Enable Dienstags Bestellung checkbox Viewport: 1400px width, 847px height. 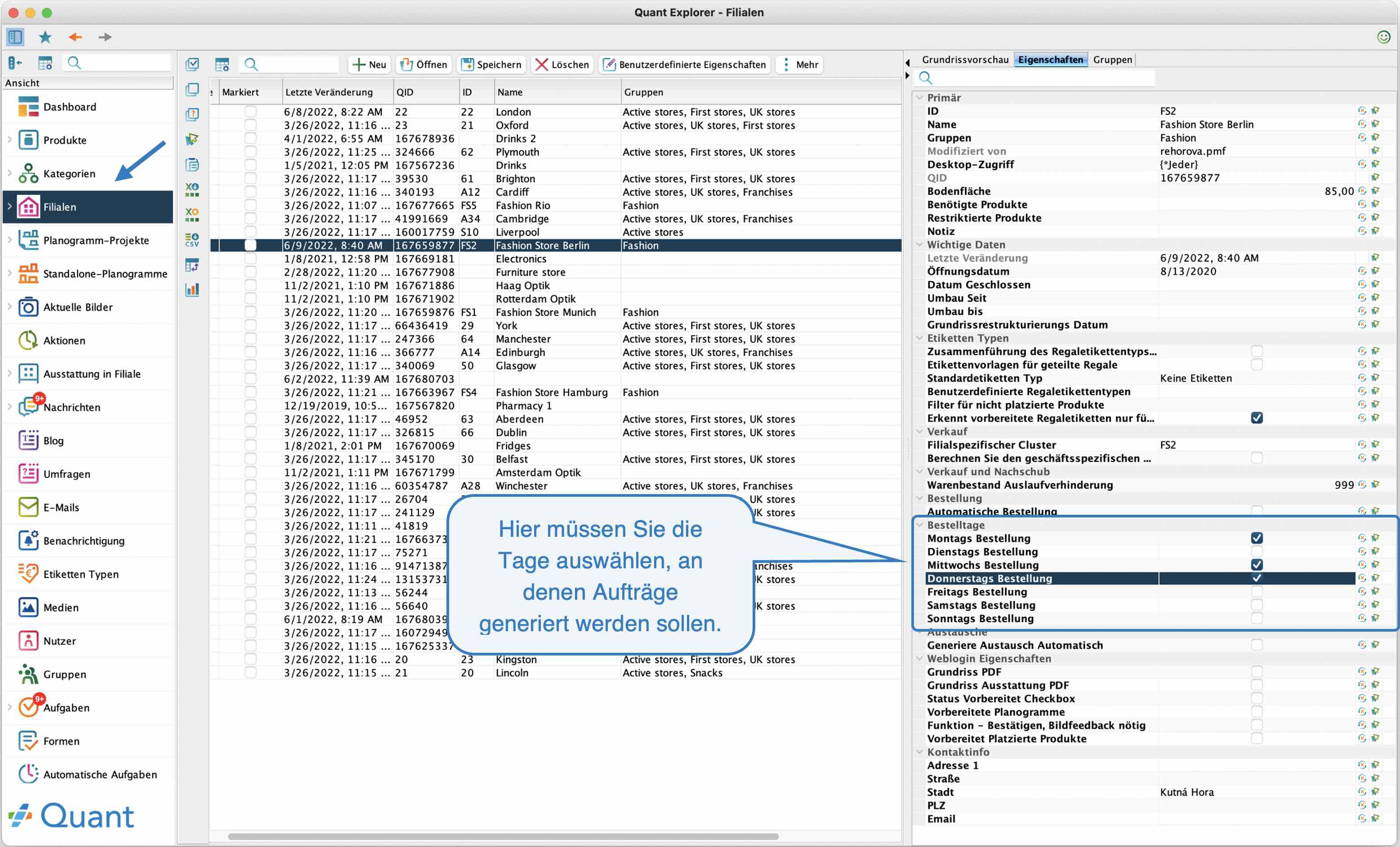pos(1256,552)
